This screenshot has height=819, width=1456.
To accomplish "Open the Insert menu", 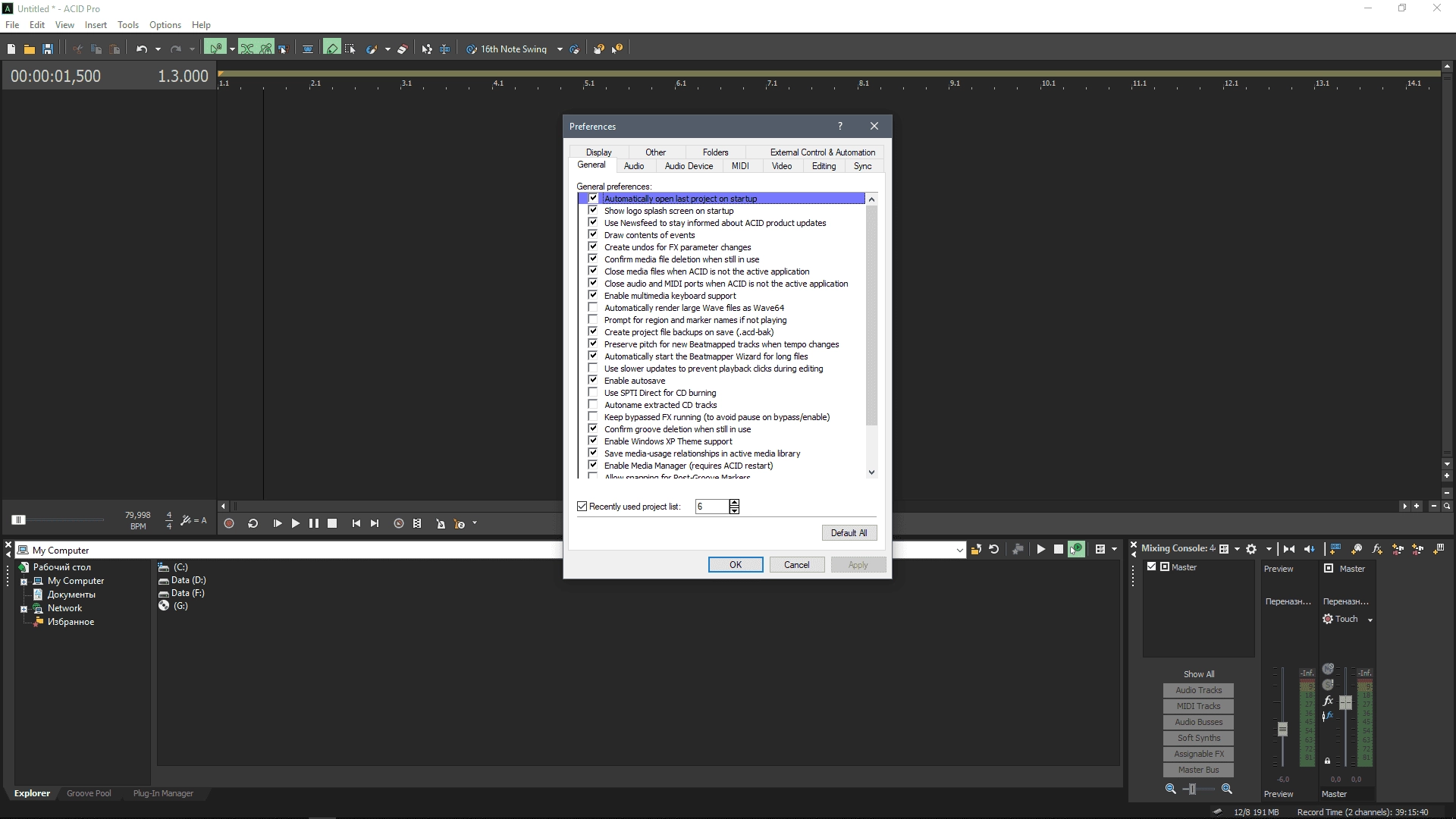I will [x=96, y=25].
